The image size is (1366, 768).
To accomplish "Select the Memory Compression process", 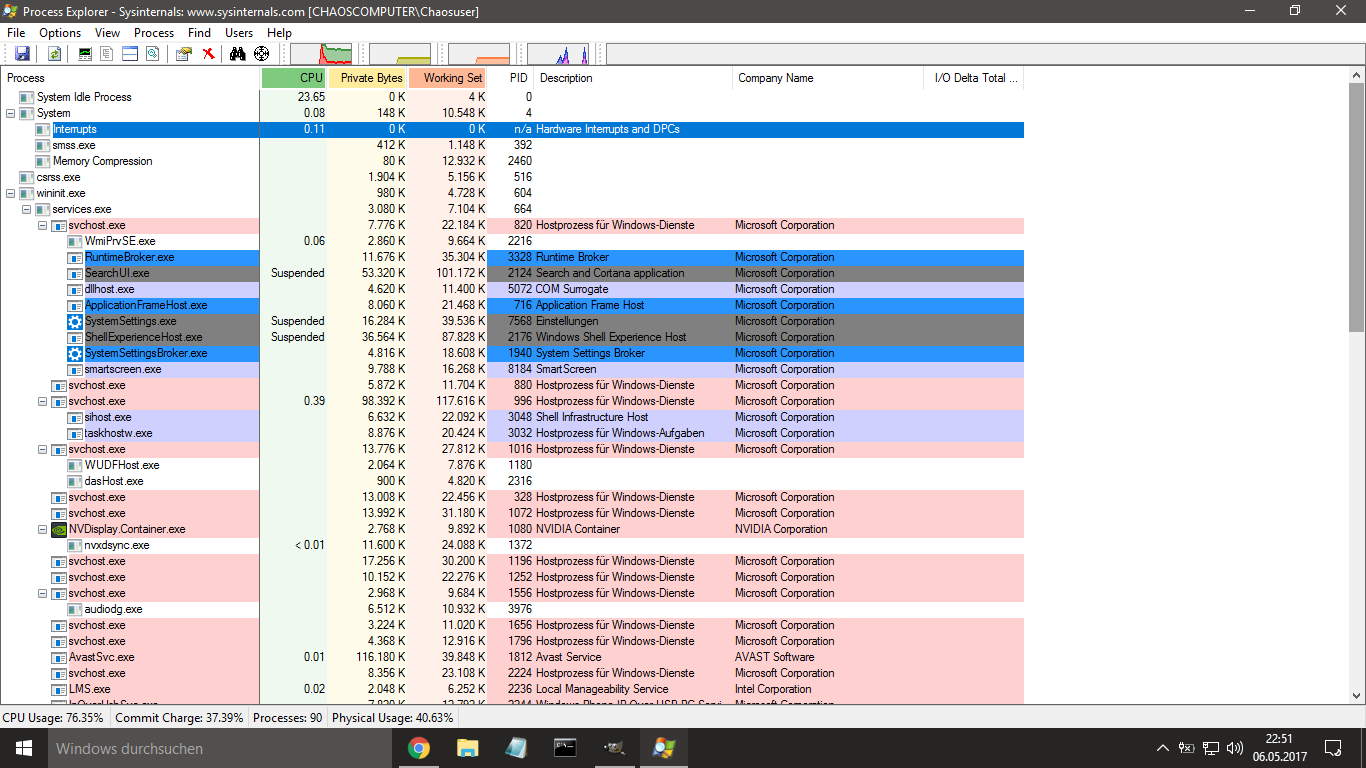I will tap(102, 161).
